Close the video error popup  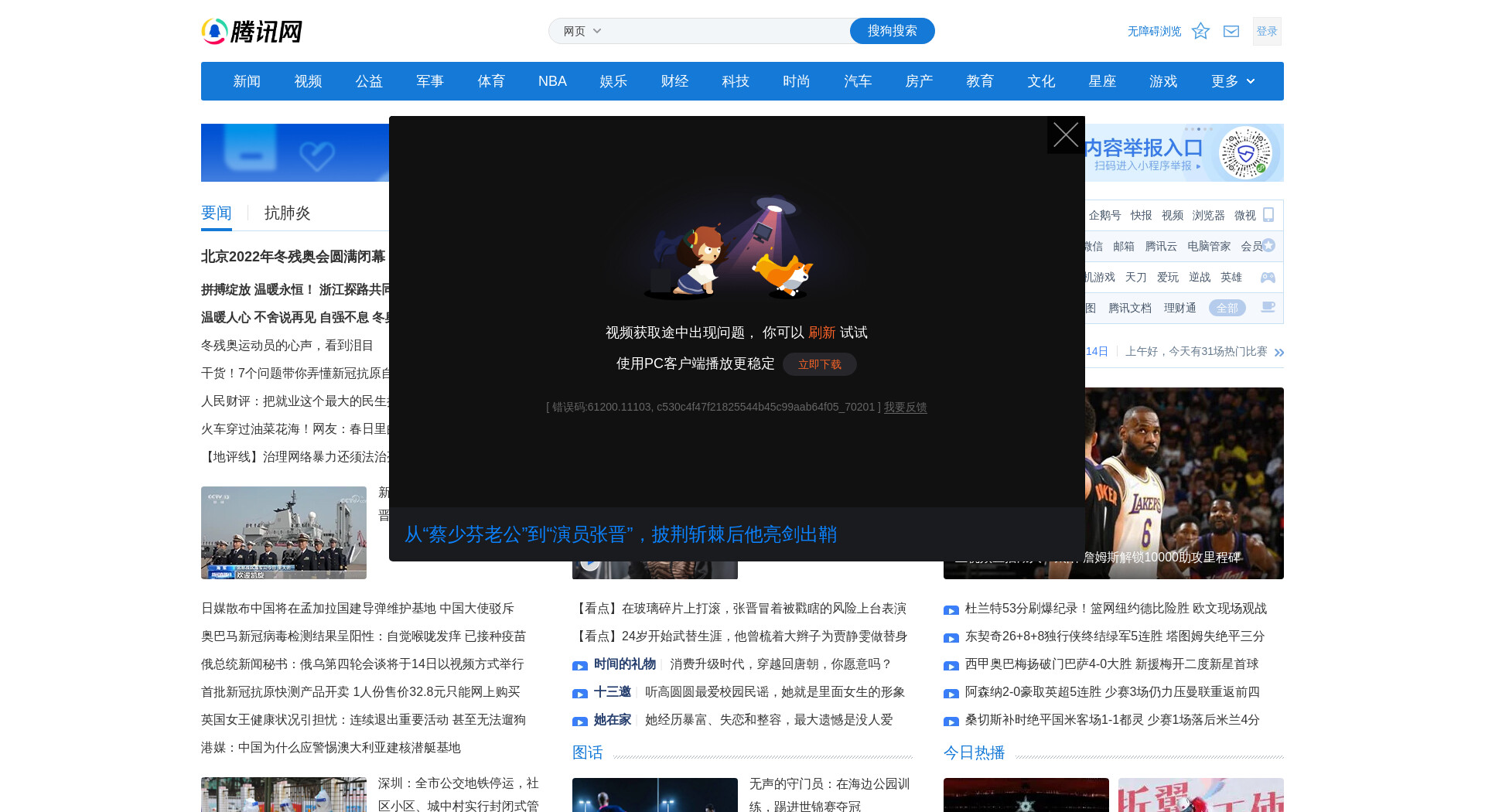(1066, 135)
